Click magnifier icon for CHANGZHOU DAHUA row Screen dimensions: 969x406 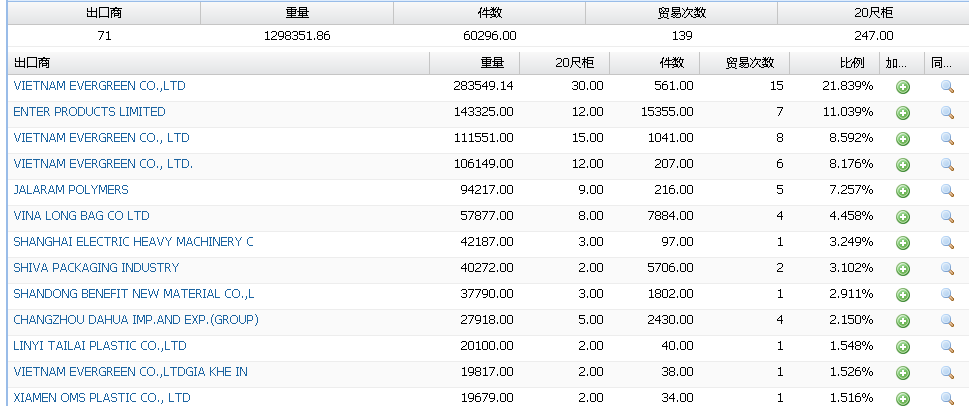click(x=947, y=321)
